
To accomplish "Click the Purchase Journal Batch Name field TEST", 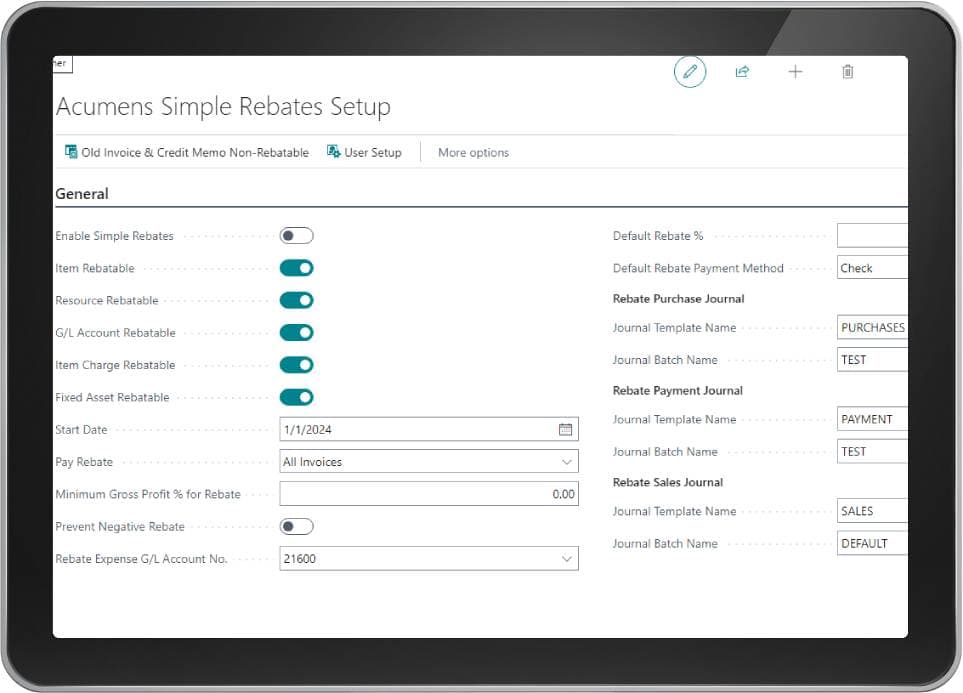I will pos(872,360).
